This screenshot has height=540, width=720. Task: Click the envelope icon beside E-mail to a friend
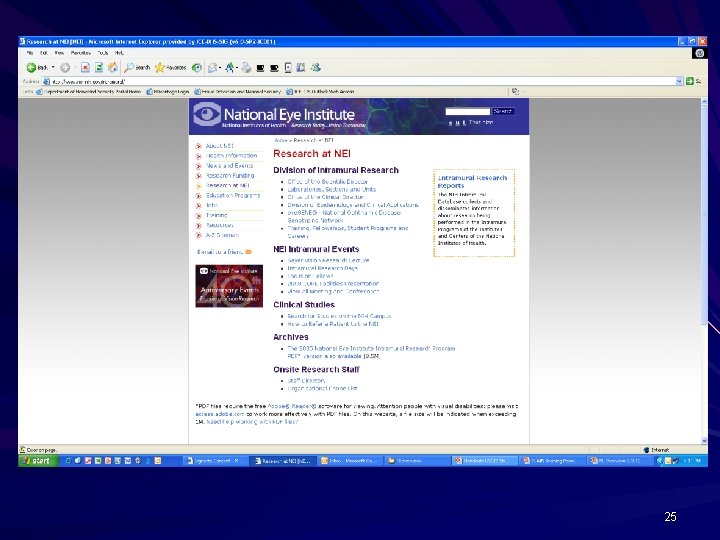[248, 252]
